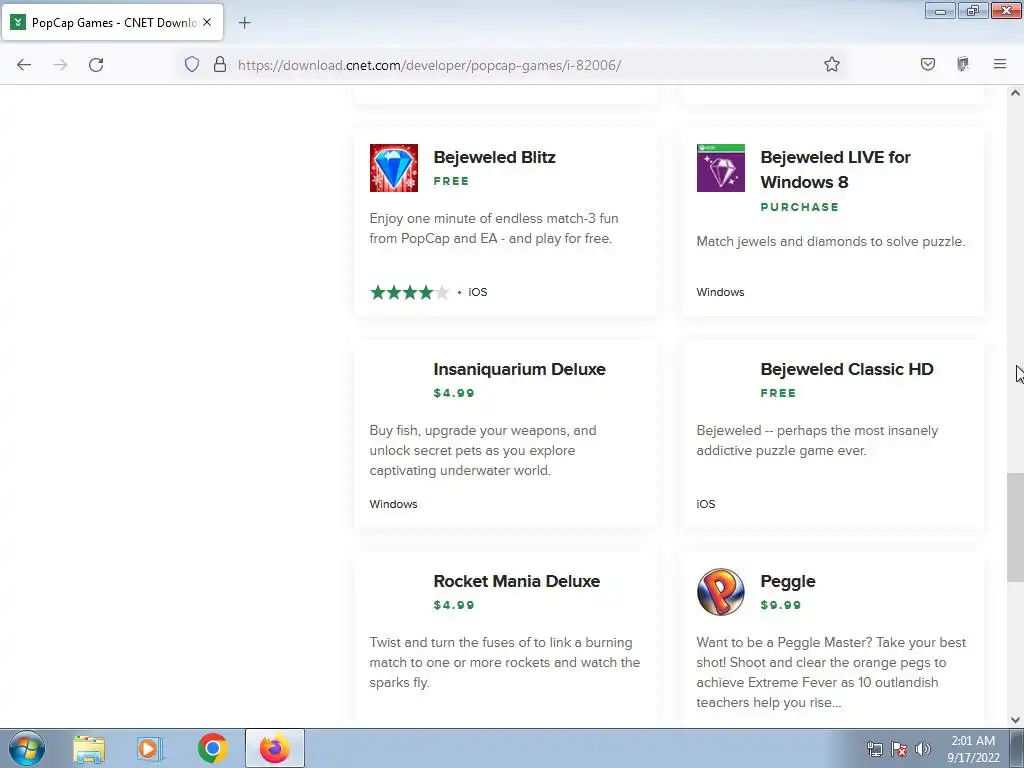Click the iOS label on Bejeweled Classic HD card
Viewport: 1024px width, 768px height.
[x=706, y=504]
